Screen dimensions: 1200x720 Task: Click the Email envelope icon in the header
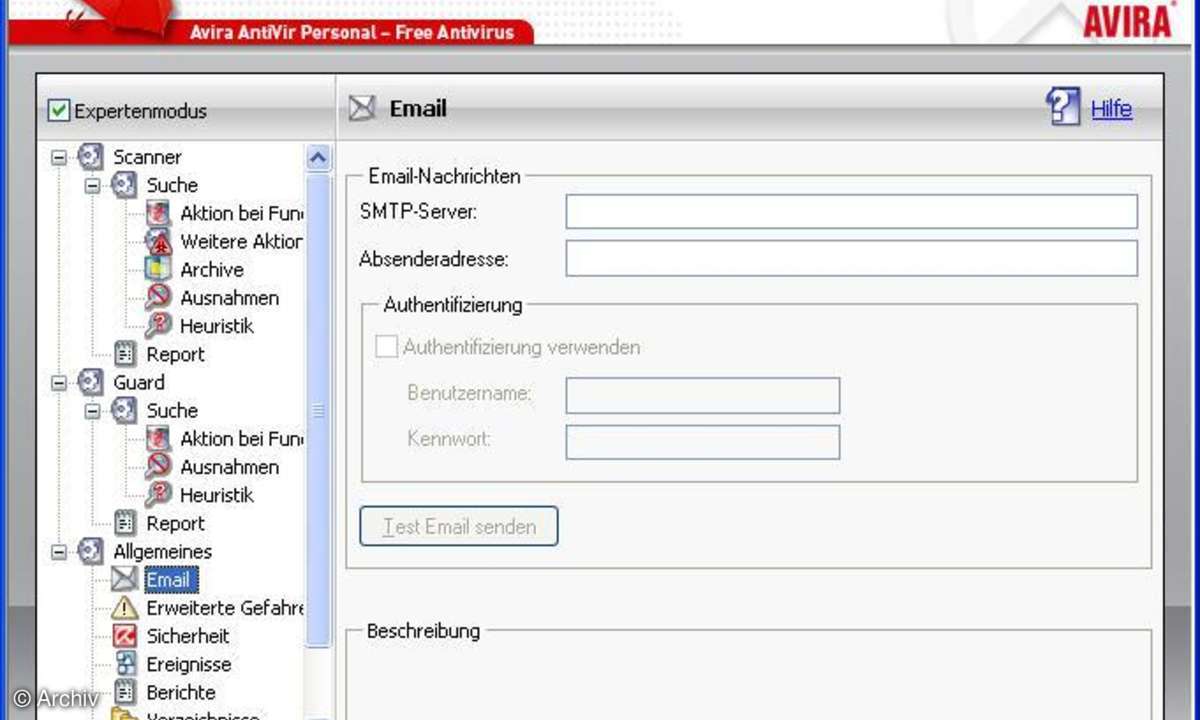tap(364, 108)
